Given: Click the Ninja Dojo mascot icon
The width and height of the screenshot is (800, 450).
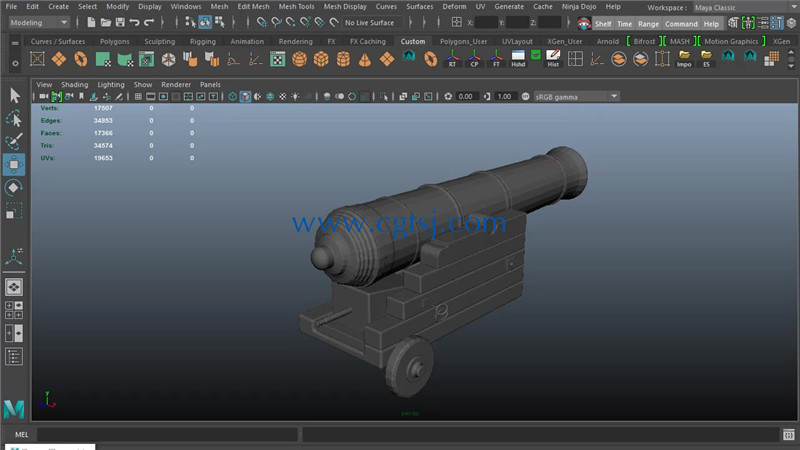Looking at the screenshot, I should coord(584,23).
